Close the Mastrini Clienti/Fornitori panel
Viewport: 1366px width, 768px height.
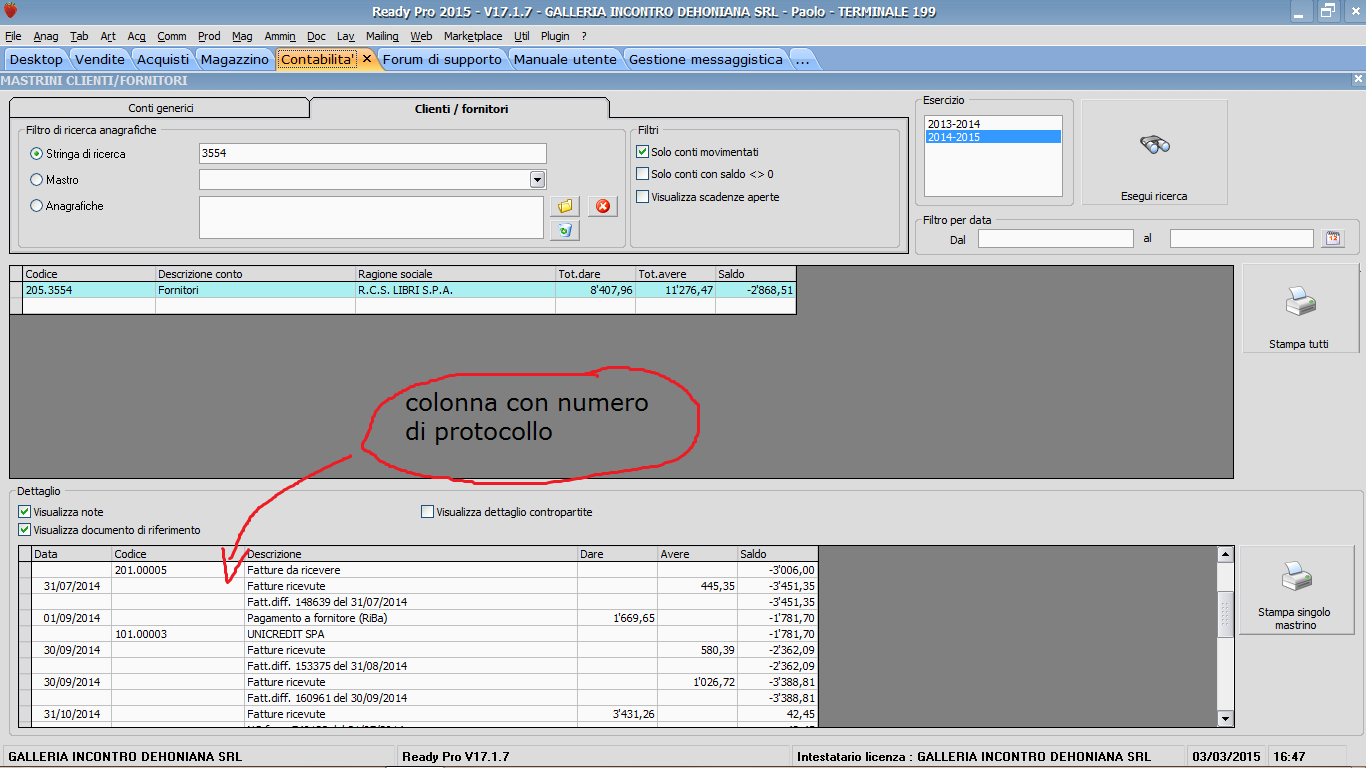click(1358, 79)
